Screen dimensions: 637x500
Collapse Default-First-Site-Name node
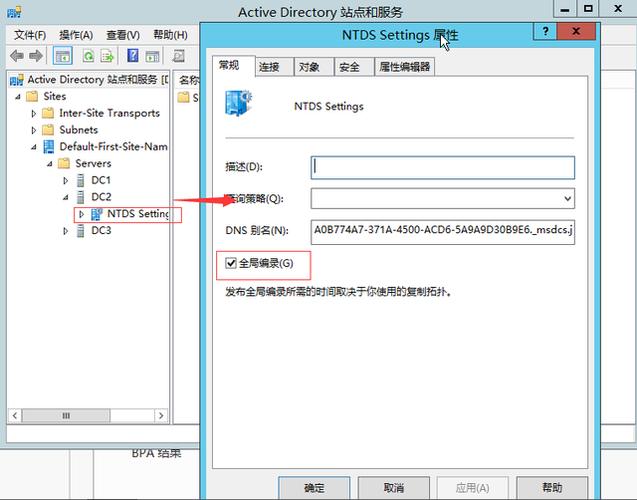tap(34, 147)
